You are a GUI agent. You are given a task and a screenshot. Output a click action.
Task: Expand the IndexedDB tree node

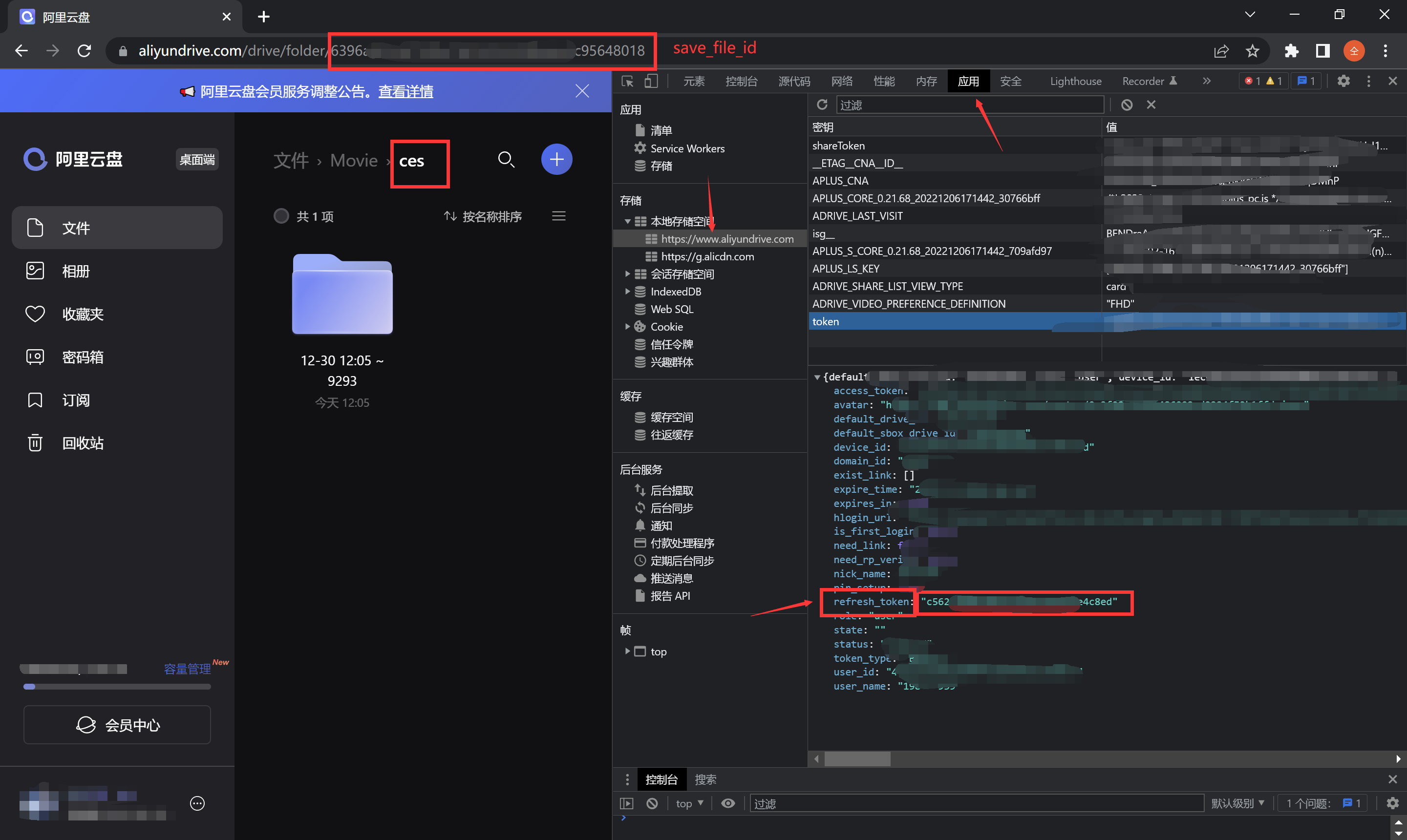[x=627, y=292]
